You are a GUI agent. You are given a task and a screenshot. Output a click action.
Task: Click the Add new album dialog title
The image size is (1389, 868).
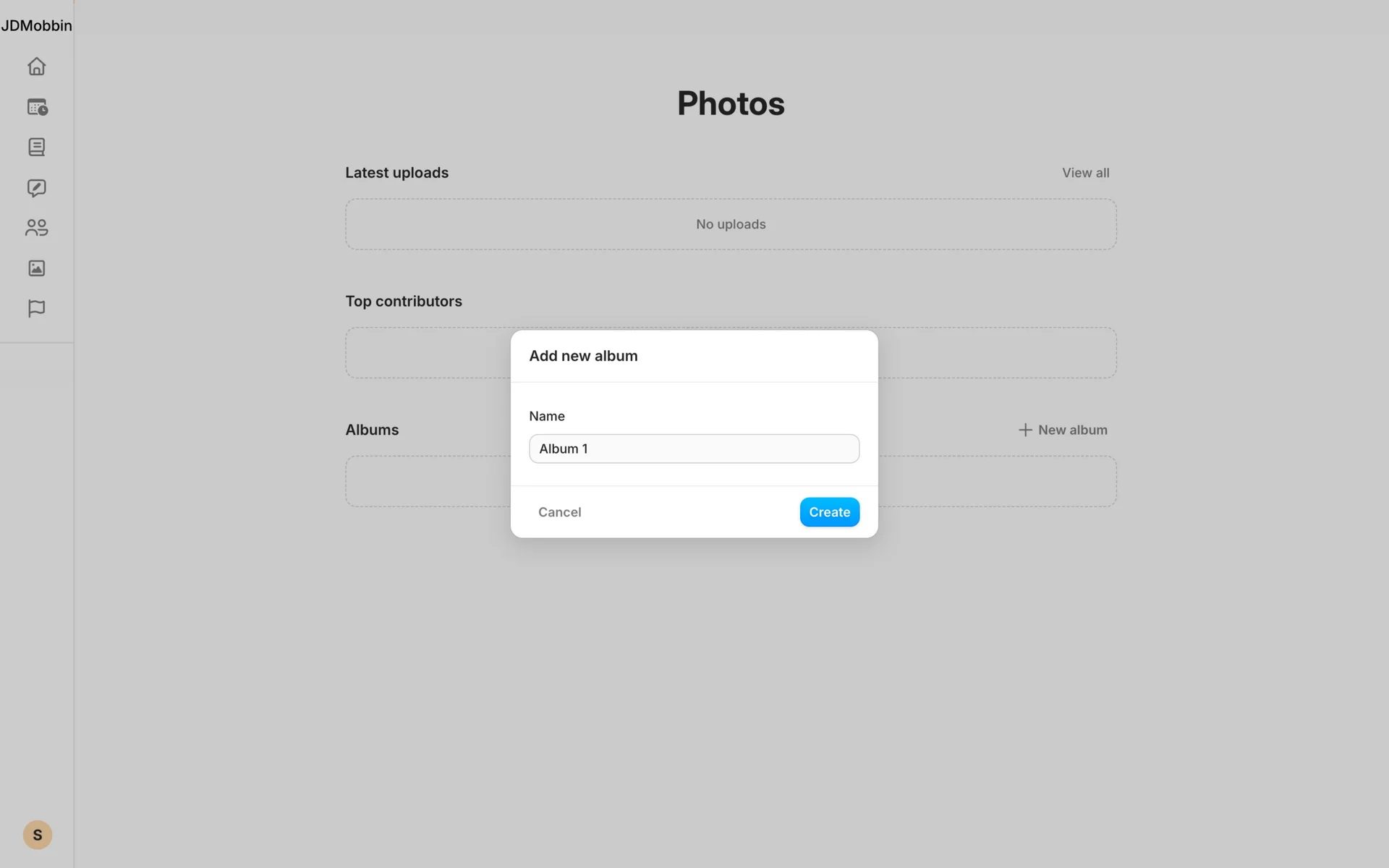coord(583,356)
